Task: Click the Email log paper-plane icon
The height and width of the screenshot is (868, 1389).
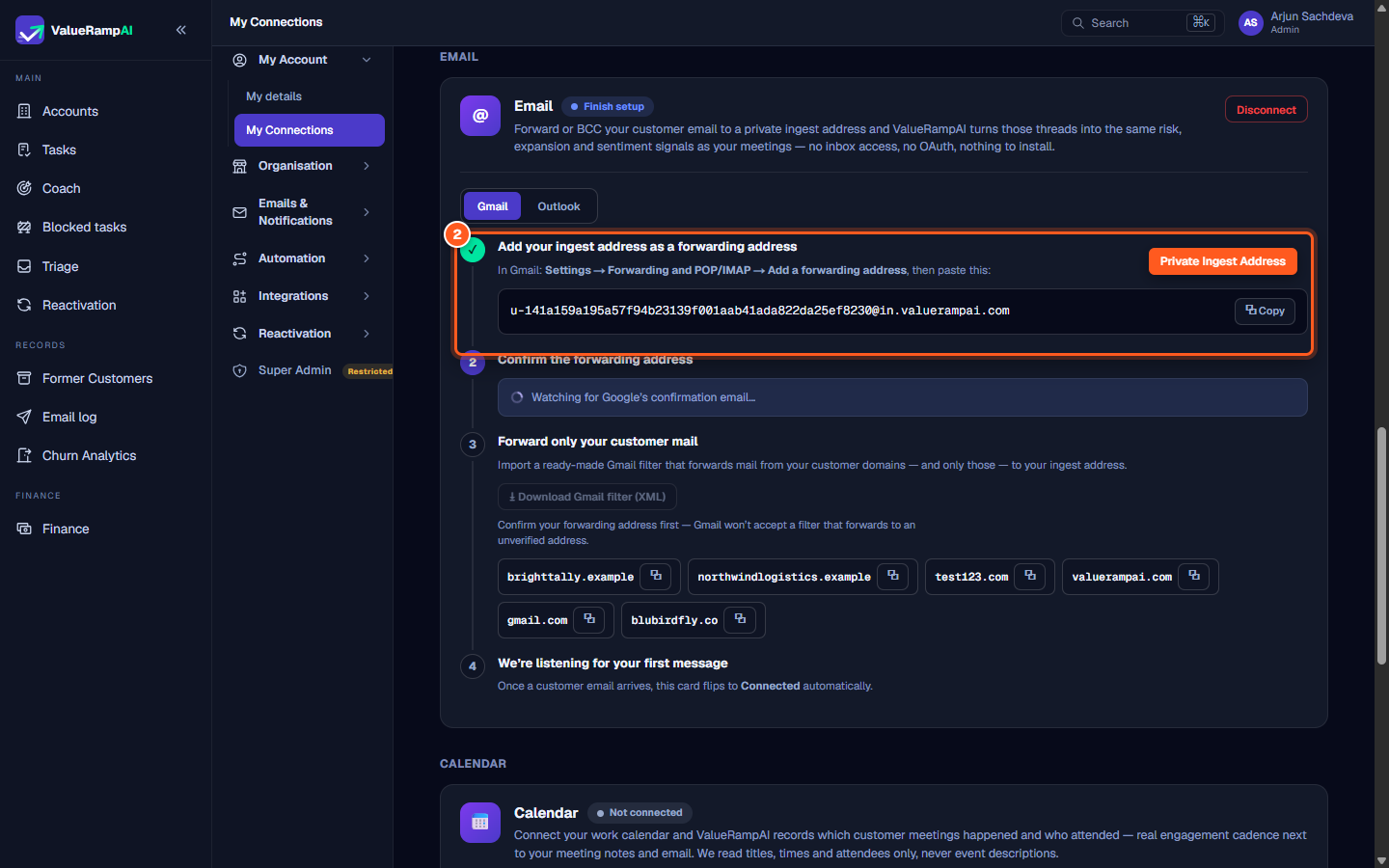Action: (x=24, y=417)
